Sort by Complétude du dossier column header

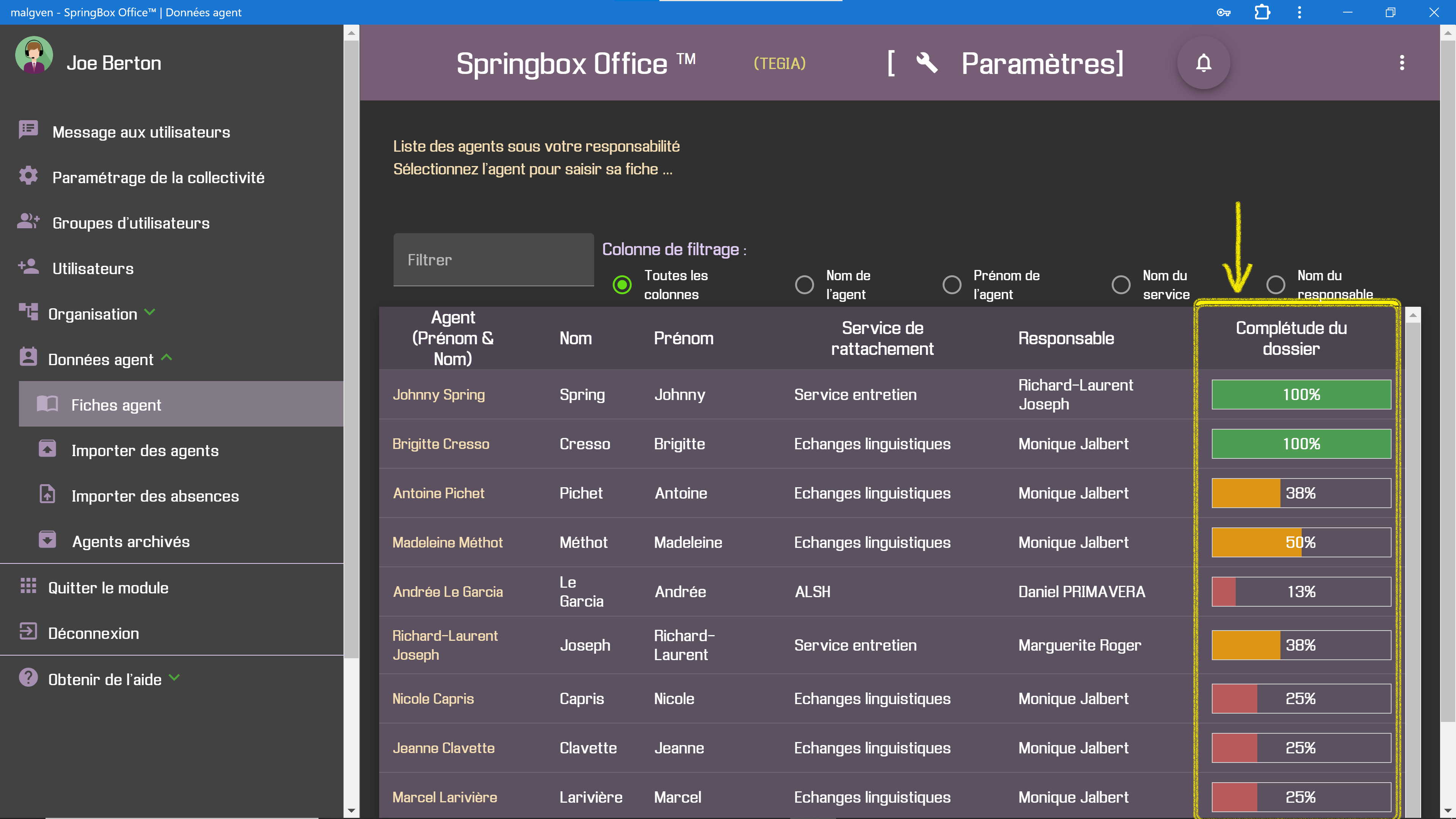click(x=1291, y=338)
